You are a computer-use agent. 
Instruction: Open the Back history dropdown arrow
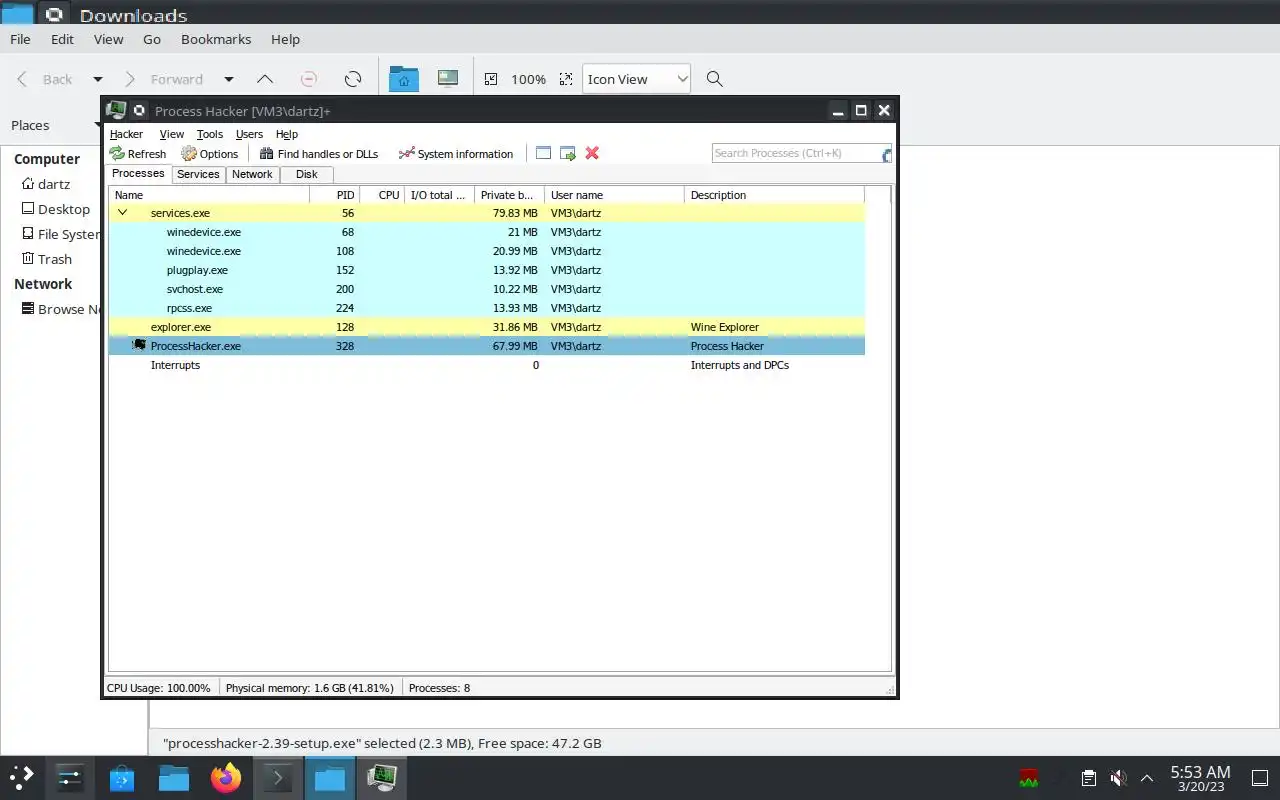coord(98,79)
